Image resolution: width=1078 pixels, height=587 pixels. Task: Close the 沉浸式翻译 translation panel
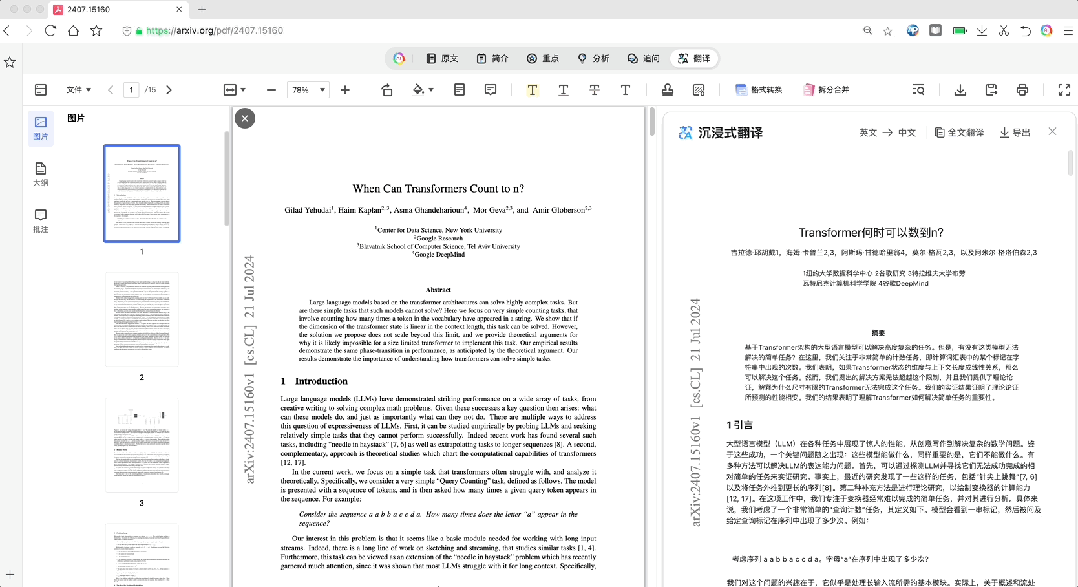tap(1052, 131)
